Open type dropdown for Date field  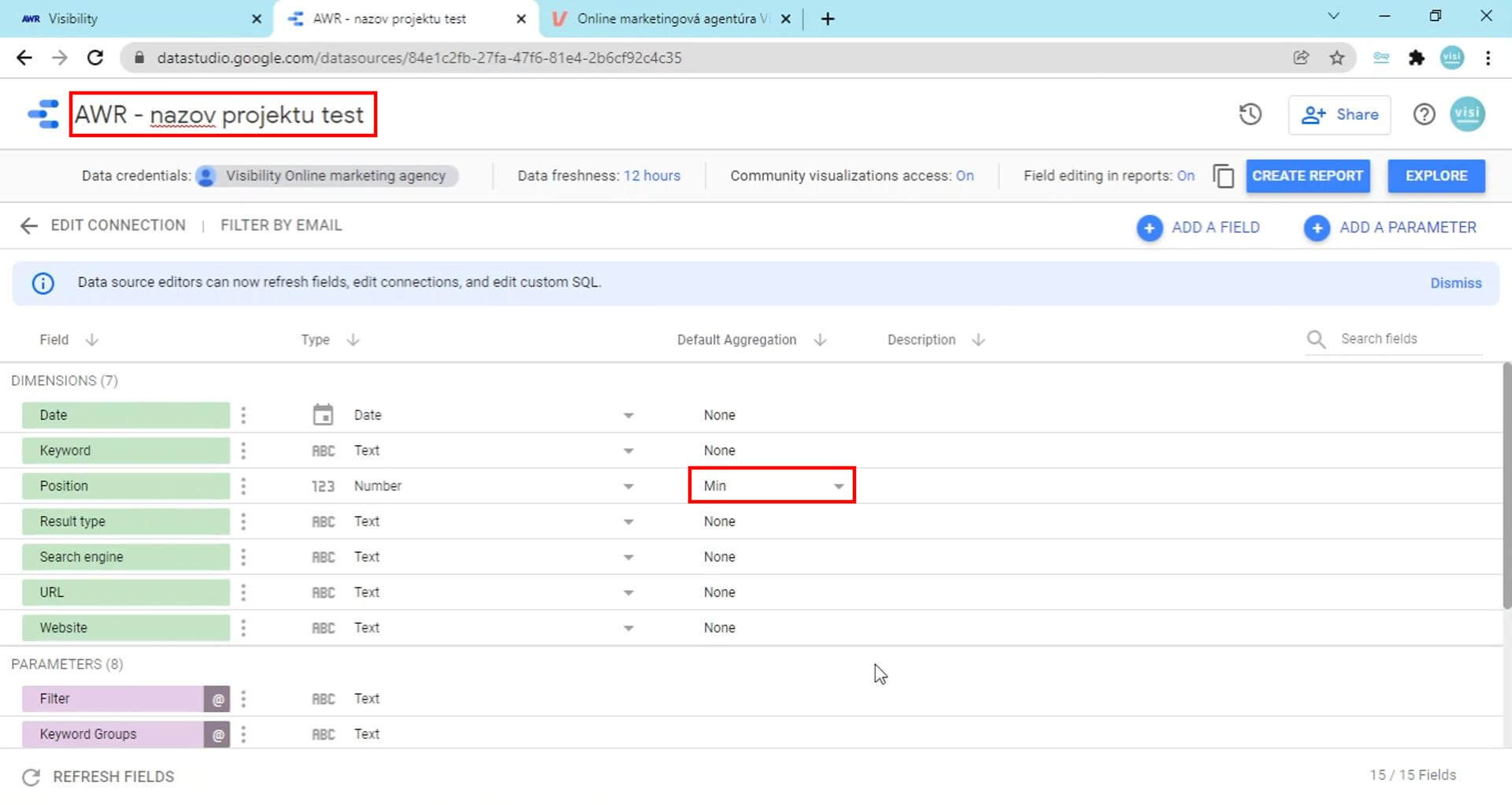click(628, 415)
